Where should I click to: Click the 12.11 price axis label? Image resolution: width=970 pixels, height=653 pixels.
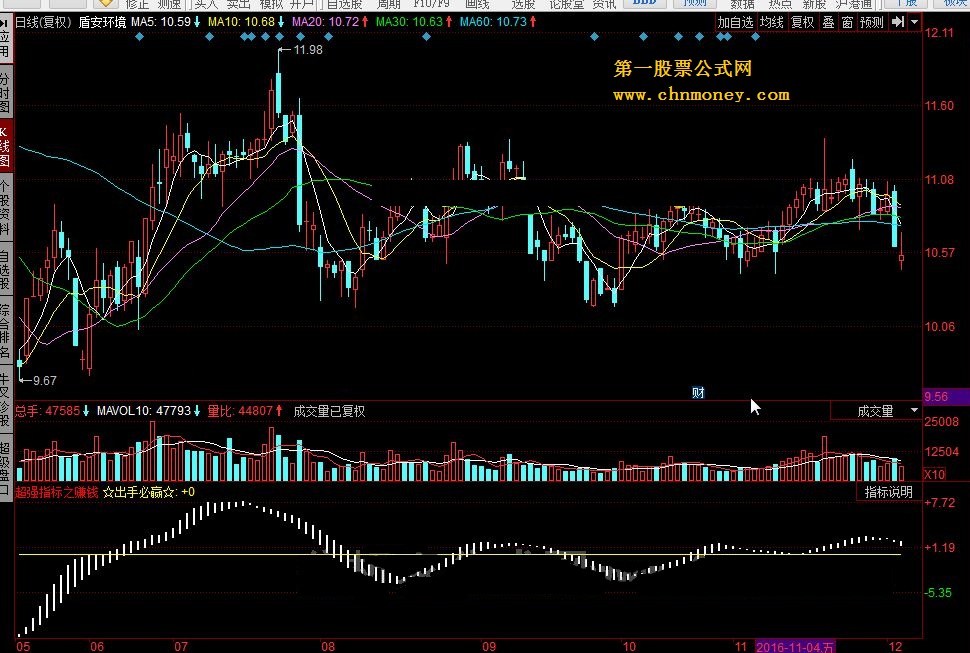tap(939, 33)
